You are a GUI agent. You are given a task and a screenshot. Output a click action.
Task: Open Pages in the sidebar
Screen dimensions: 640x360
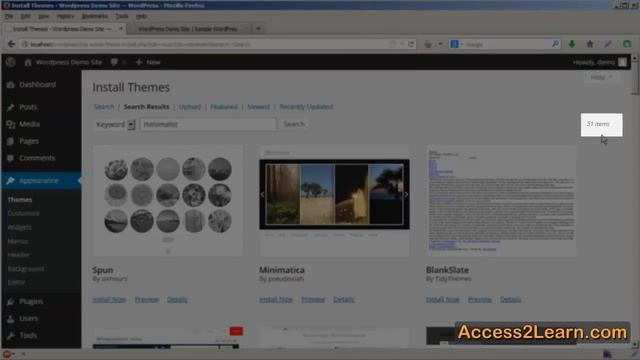pyautogui.click(x=29, y=141)
